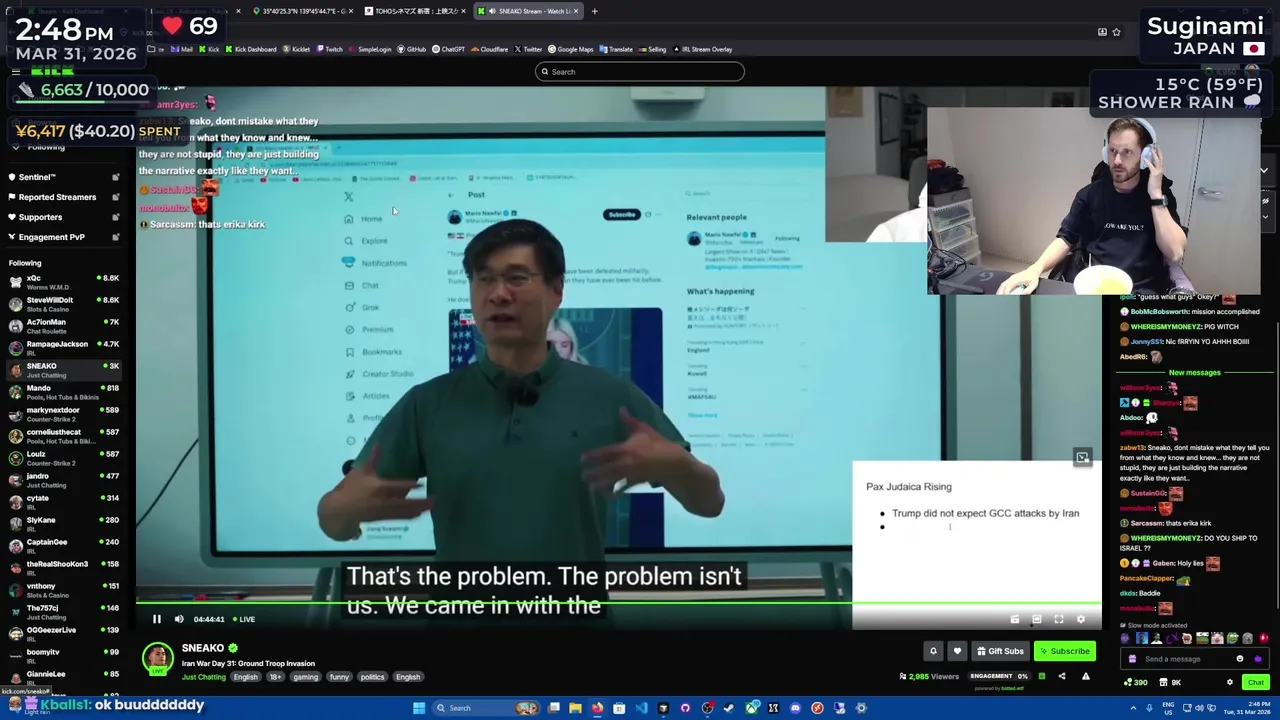1280x720 pixels.
Task: Open ChatGPT bookmark
Action: click(x=449, y=49)
